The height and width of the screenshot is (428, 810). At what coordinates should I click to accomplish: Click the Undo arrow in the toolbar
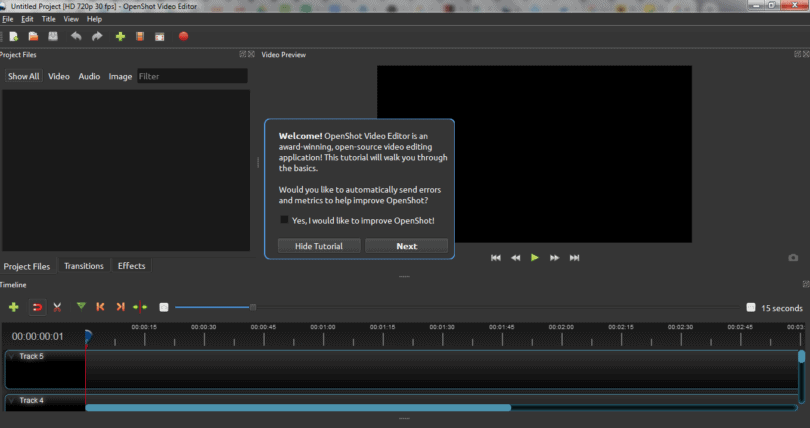tap(76, 37)
